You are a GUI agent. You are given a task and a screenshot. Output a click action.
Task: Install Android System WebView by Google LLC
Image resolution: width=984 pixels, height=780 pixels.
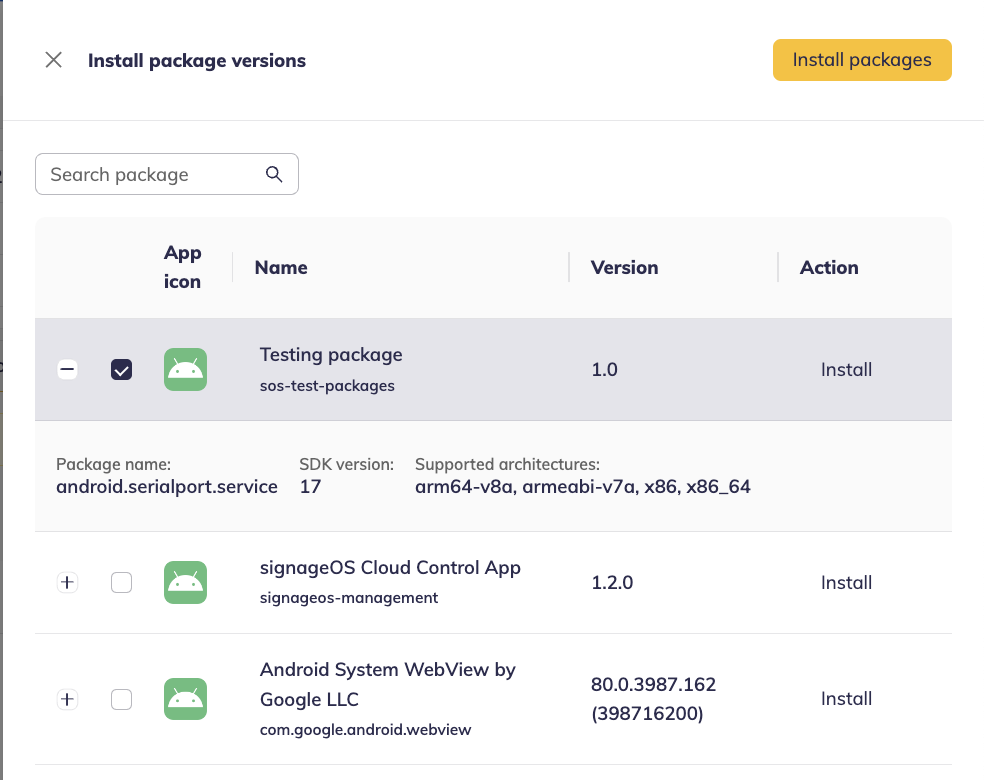pos(846,699)
